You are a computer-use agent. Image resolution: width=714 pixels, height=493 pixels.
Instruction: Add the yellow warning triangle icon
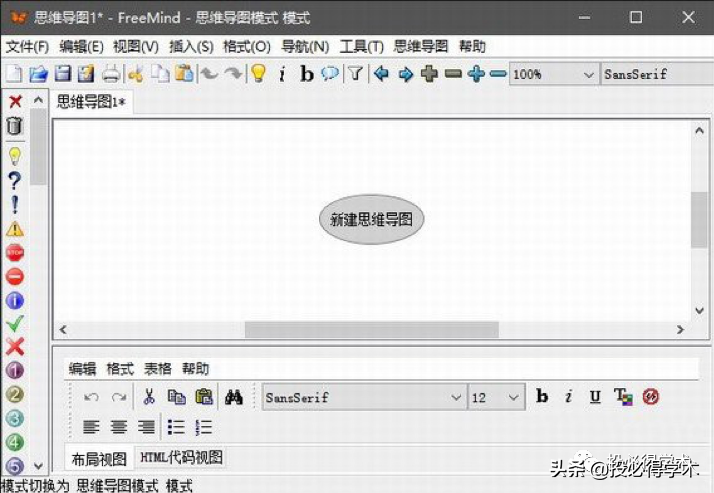(x=15, y=229)
